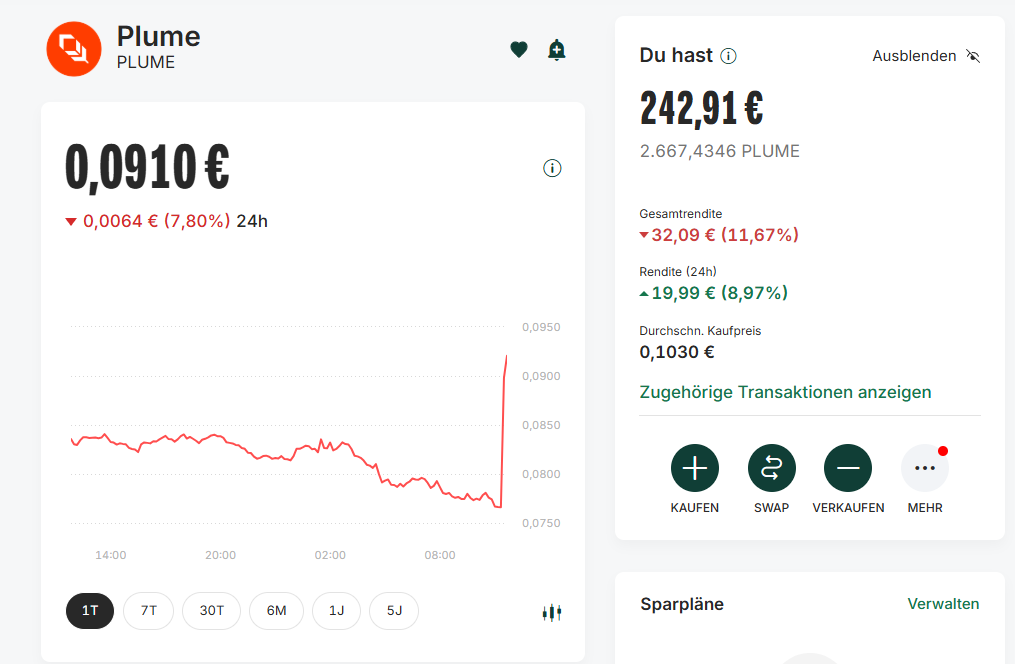This screenshot has width=1015, height=664.
Task: Open price info icon beside 0,0910 €
Action: coord(552,168)
